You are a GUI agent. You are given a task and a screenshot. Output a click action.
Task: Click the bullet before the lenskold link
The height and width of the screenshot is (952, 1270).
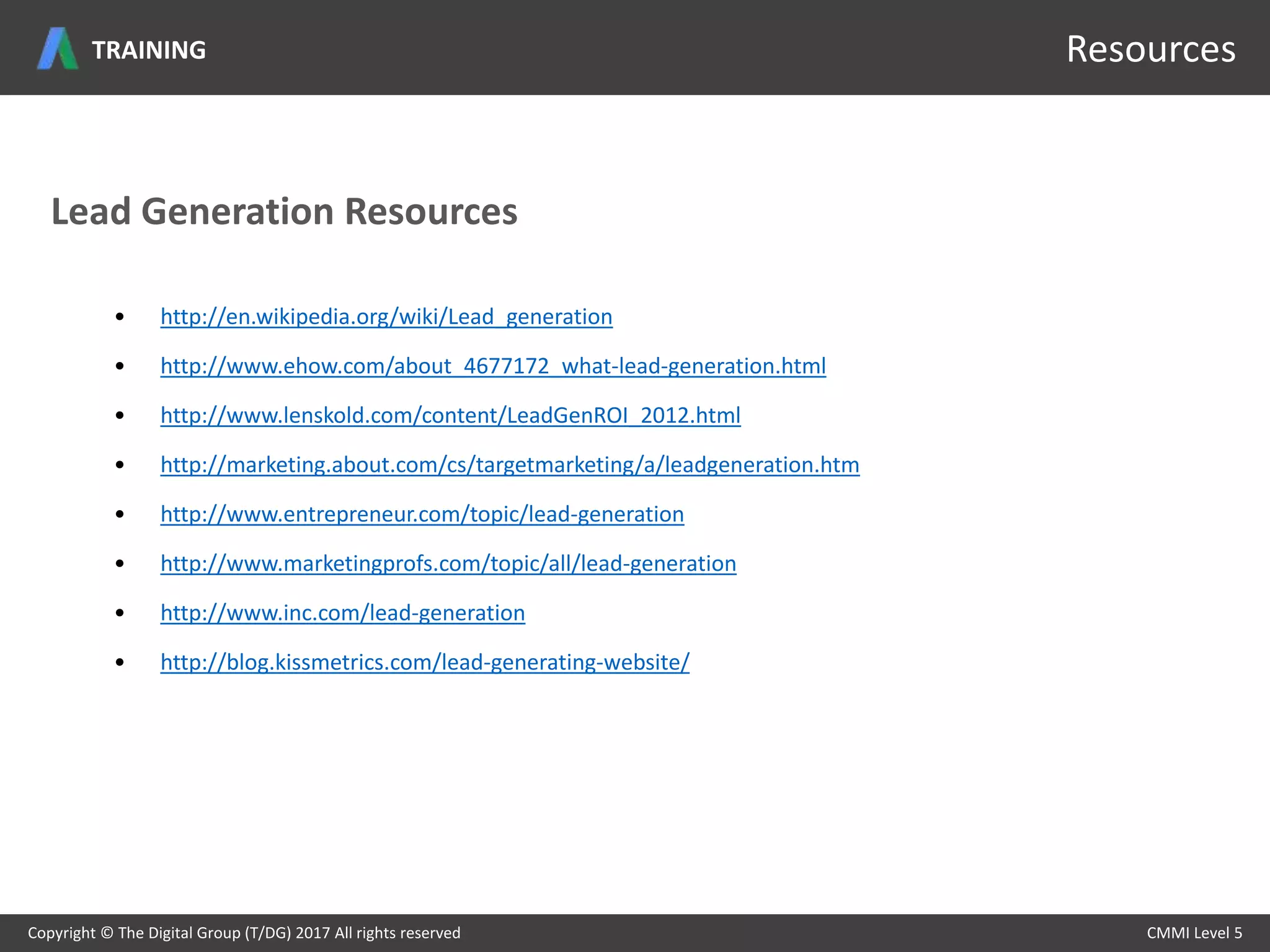coord(120,416)
